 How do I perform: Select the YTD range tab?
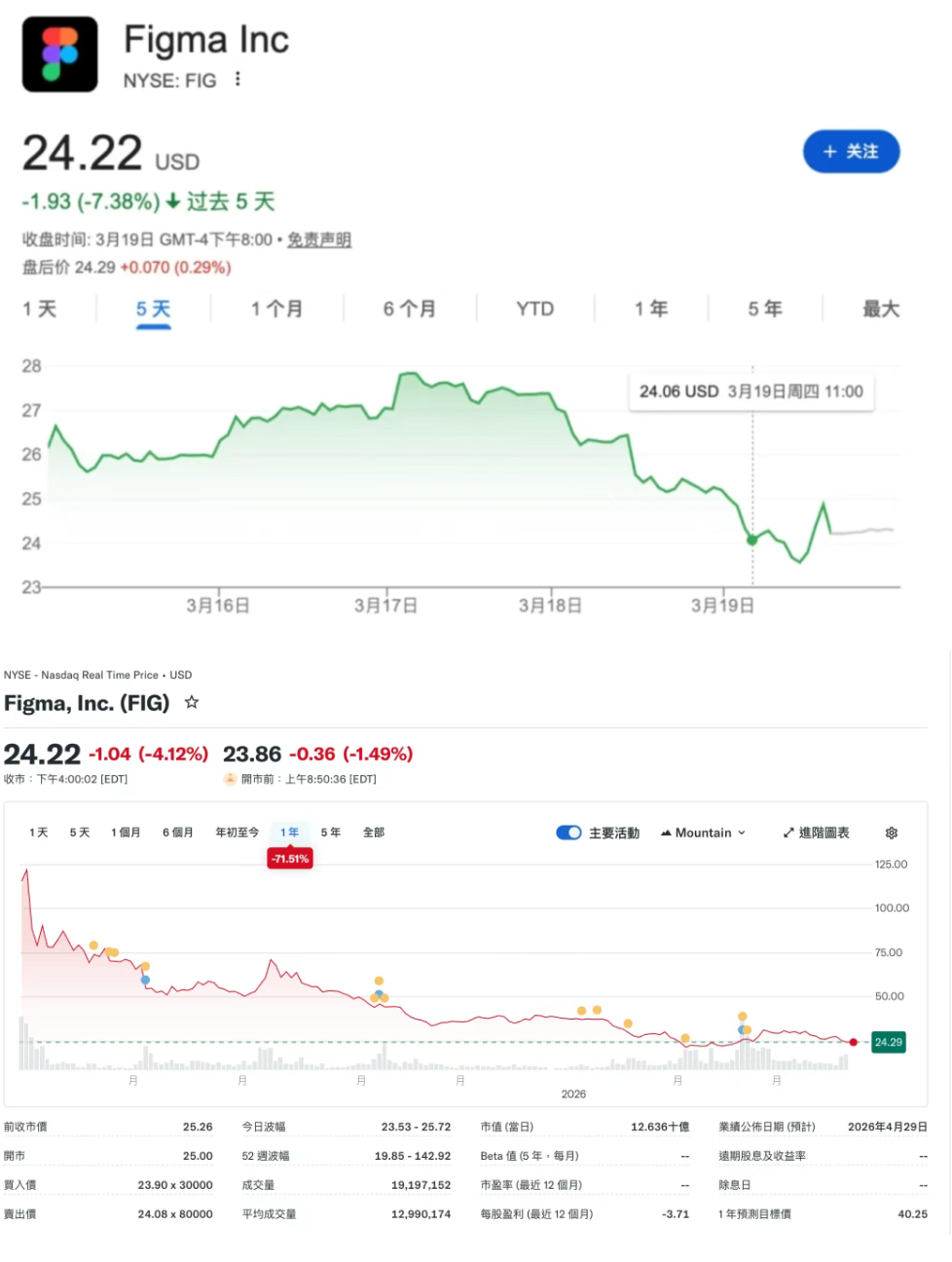pyautogui.click(x=534, y=309)
